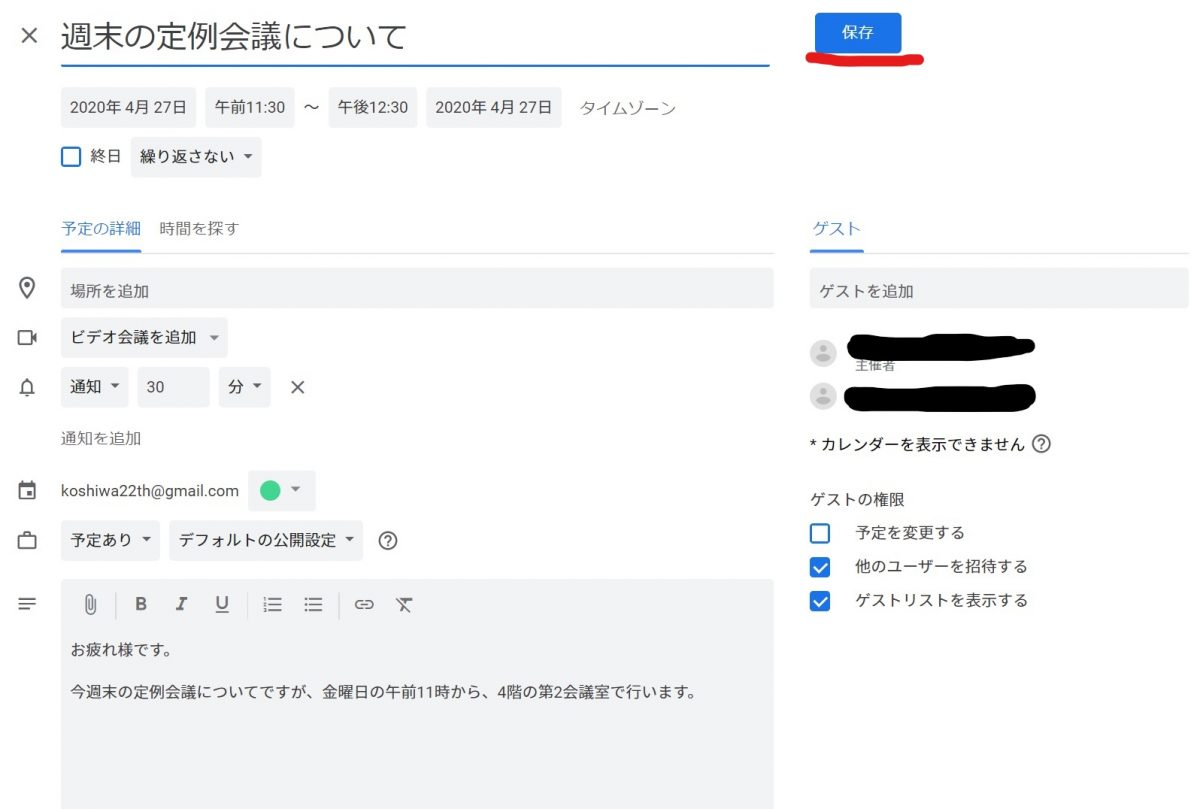Open the 繰り返さない recurrence dropdown
The height and width of the screenshot is (809, 1200).
point(195,157)
